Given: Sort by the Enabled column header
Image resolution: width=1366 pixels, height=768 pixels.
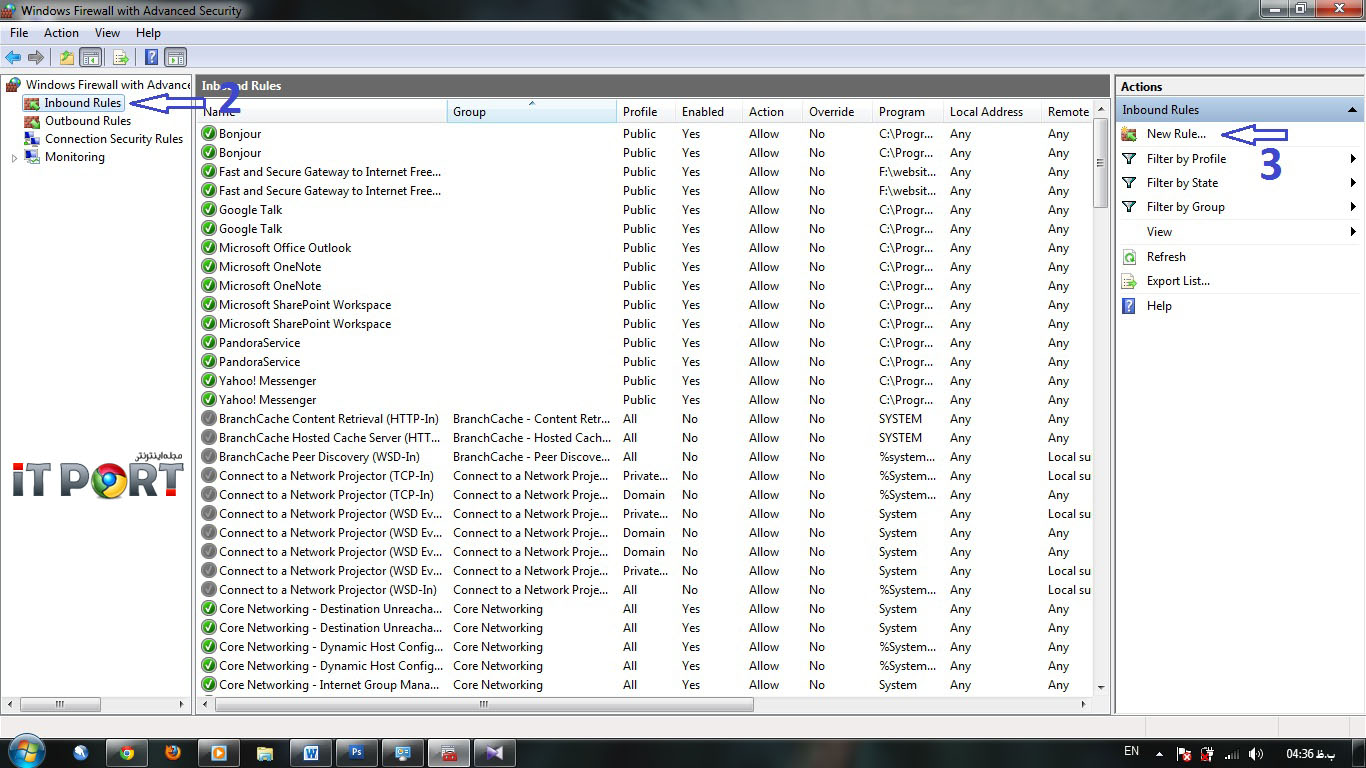Looking at the screenshot, I should pyautogui.click(x=709, y=112).
